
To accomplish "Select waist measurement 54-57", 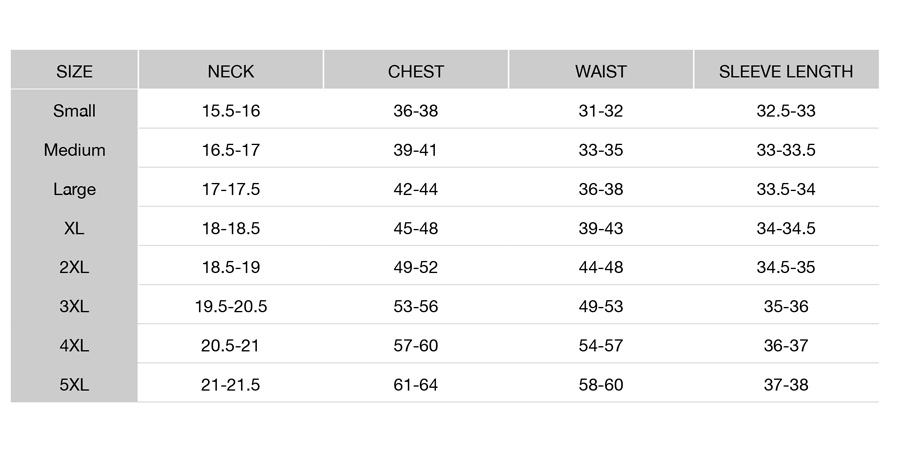I will tap(600, 346).
